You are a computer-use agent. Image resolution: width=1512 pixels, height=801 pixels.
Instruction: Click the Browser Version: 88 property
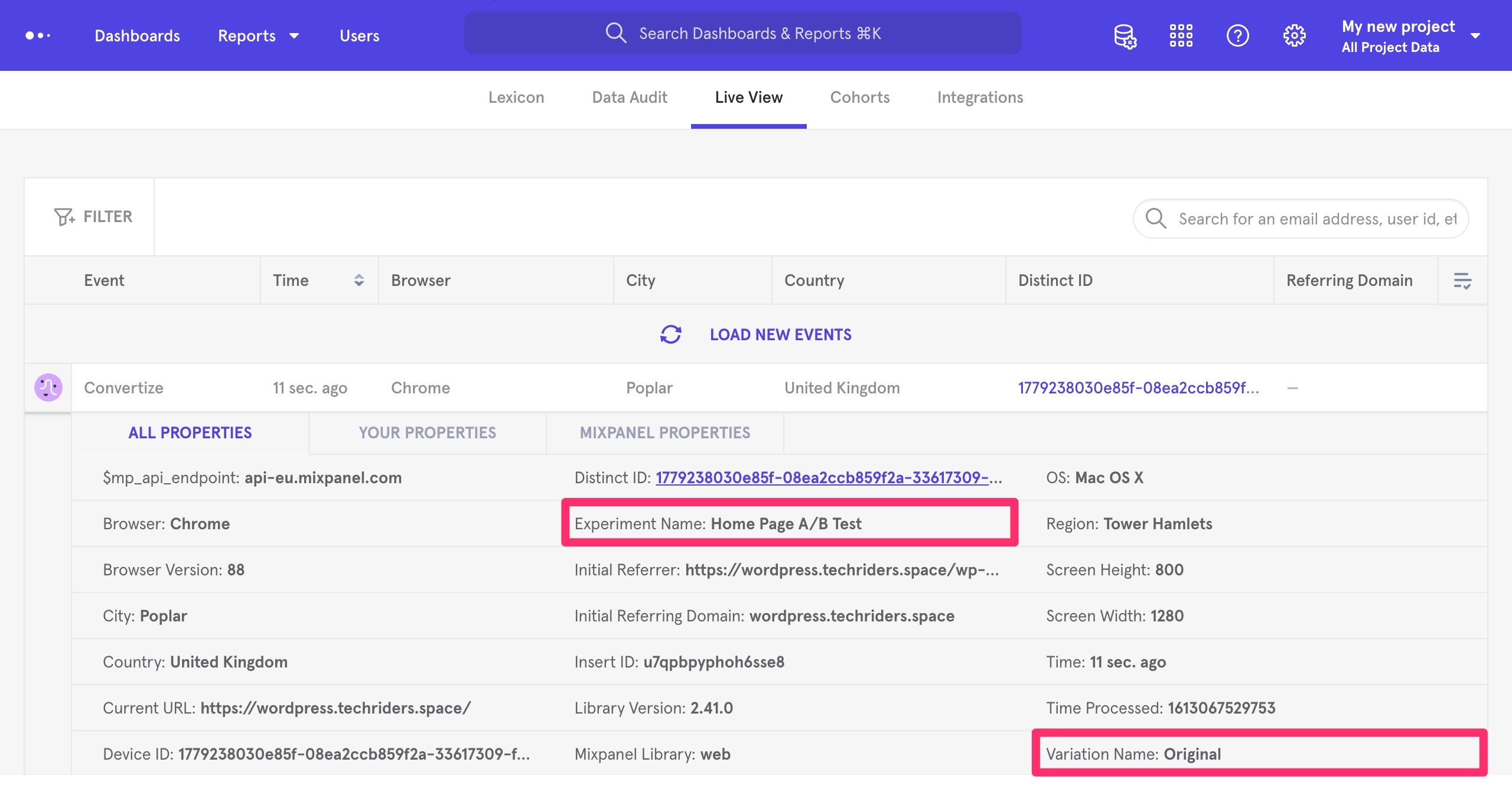[x=174, y=569]
